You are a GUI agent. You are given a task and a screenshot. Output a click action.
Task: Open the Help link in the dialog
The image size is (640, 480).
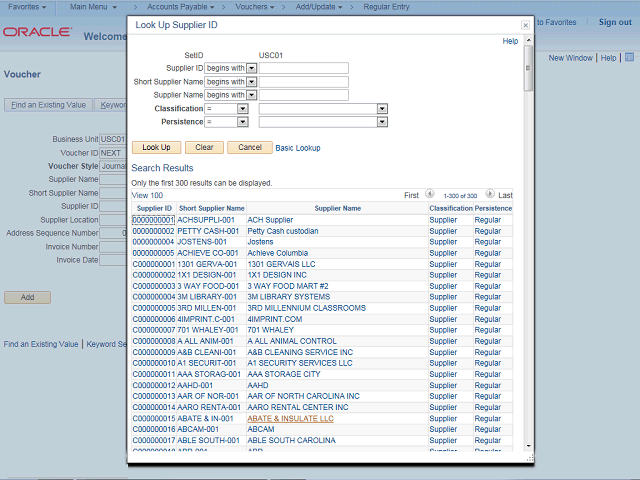point(510,42)
